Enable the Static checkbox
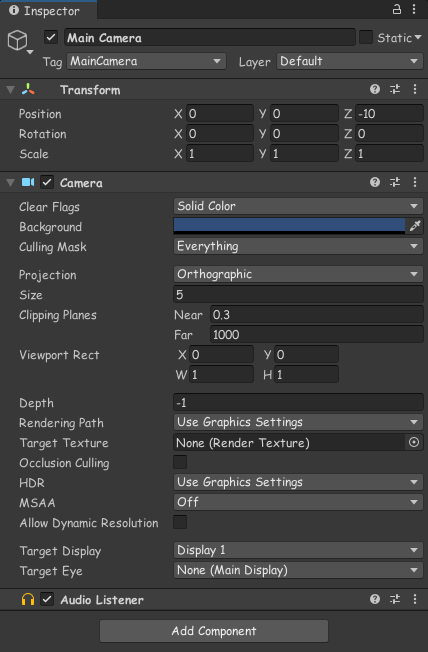Viewport: 428px width, 652px height. pos(366,37)
